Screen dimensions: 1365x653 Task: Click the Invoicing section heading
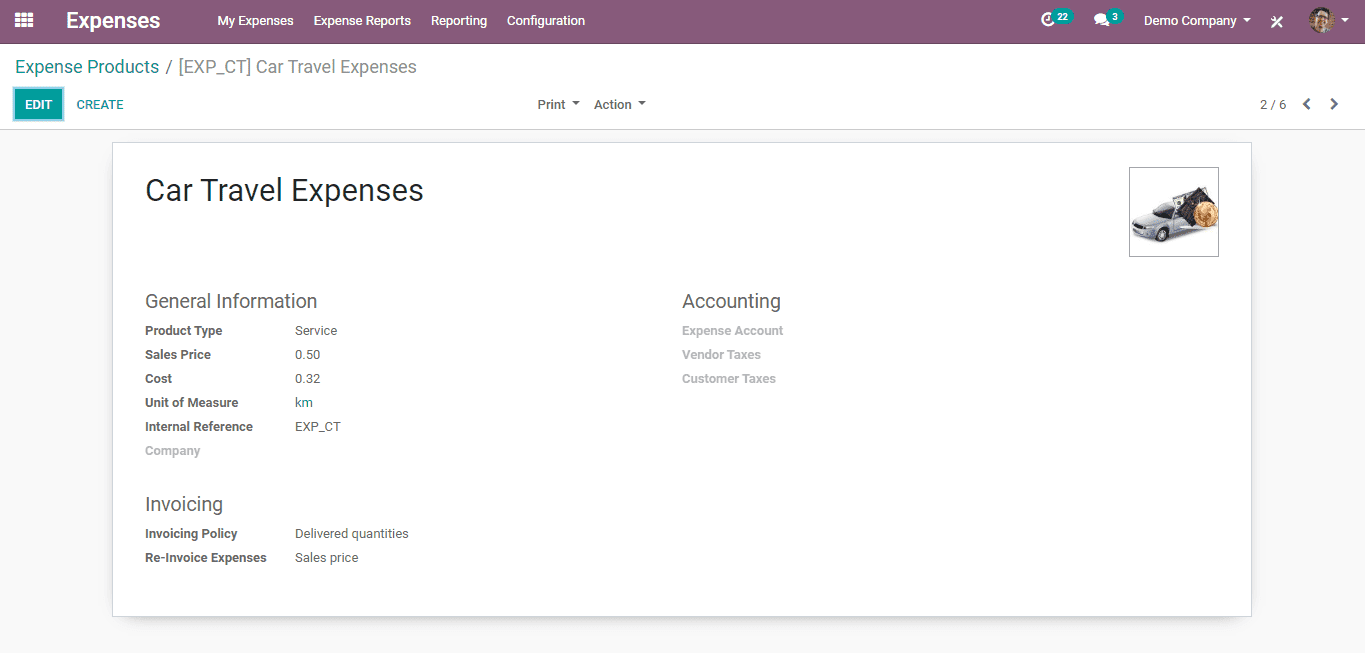[184, 504]
